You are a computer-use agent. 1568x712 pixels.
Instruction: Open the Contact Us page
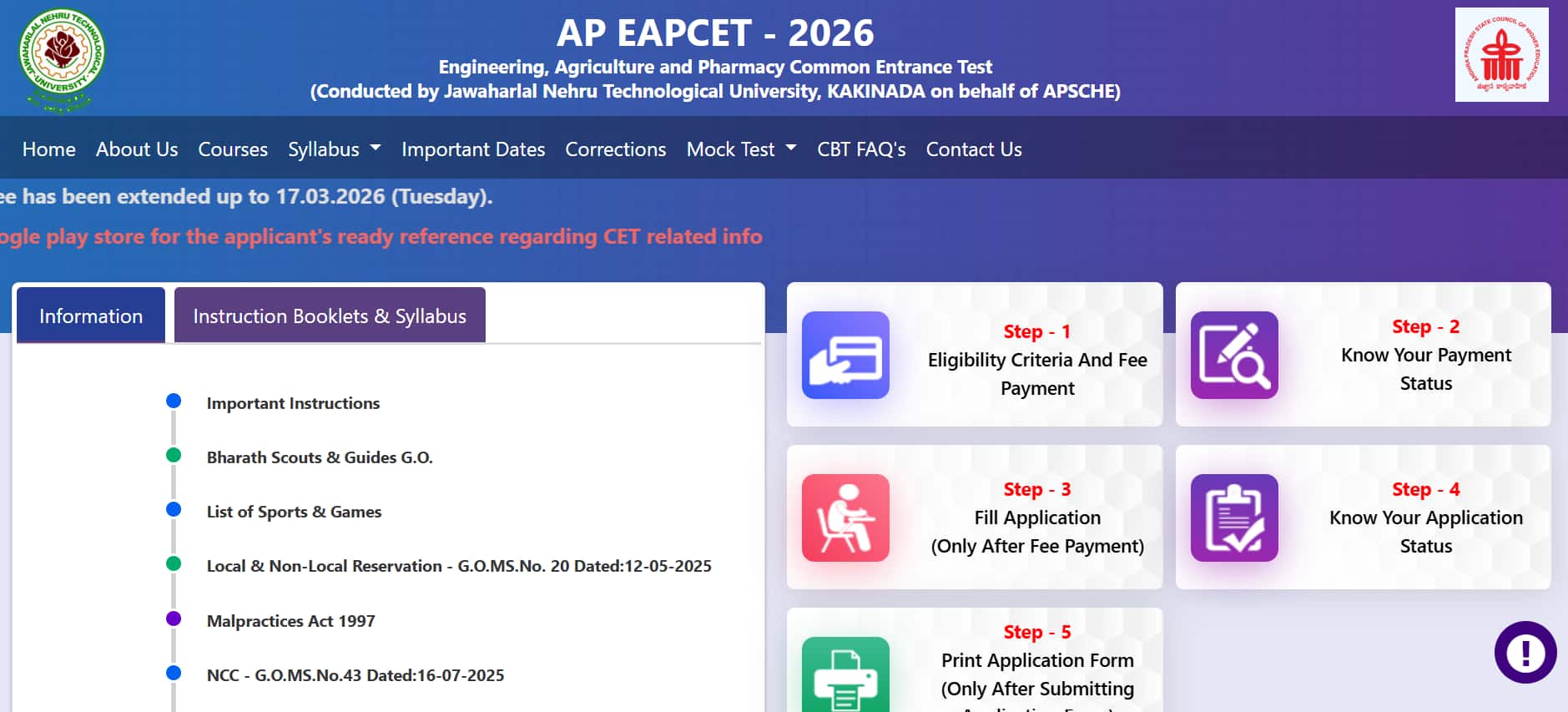[974, 149]
